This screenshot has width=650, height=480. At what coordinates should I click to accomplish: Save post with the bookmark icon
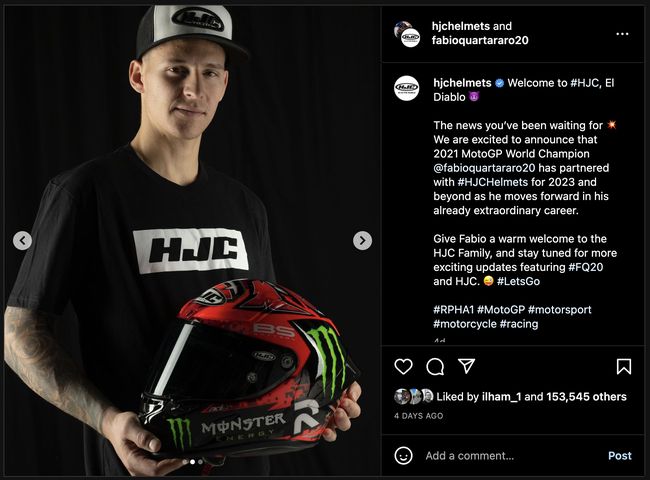pyautogui.click(x=623, y=366)
